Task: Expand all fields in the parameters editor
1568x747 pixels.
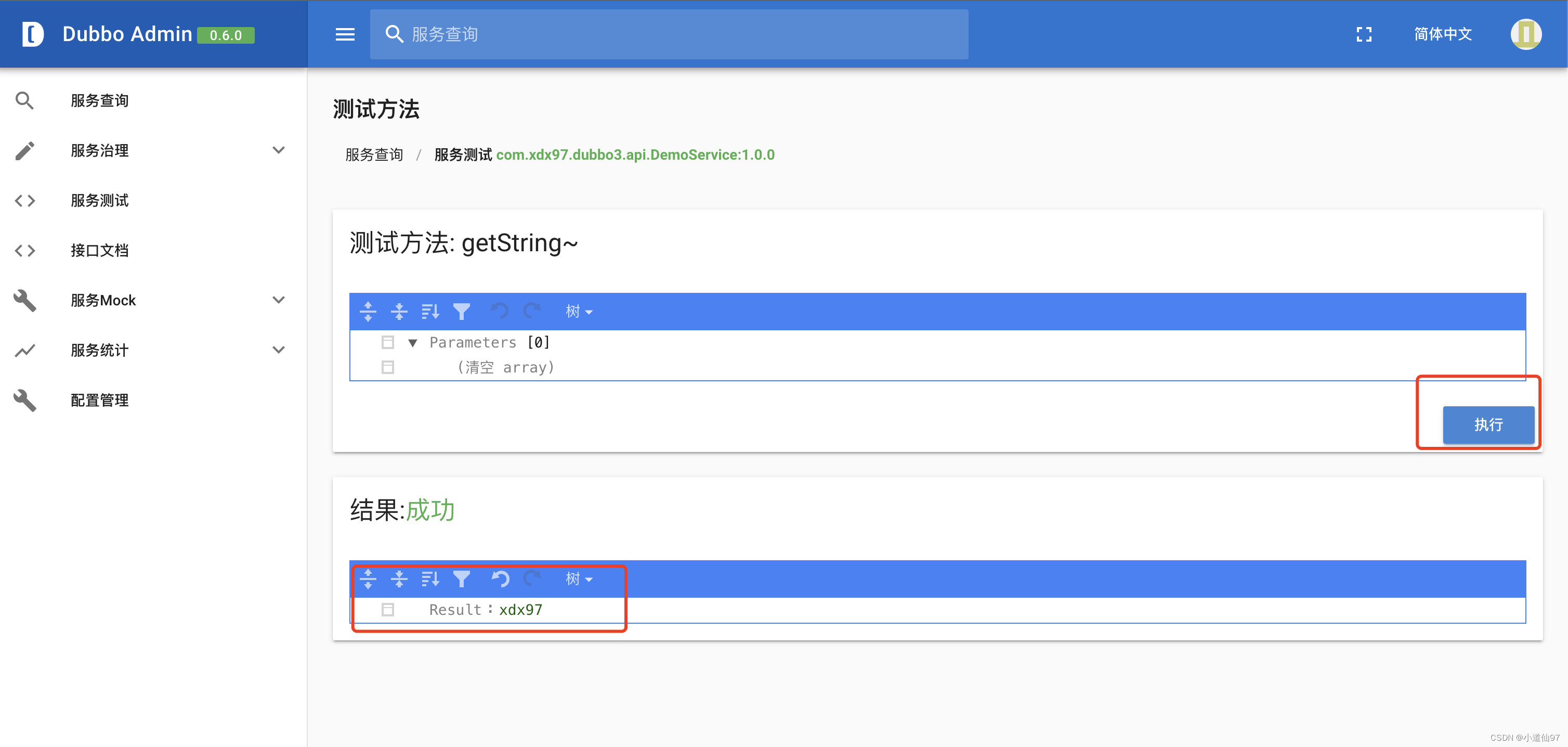Action: (368, 311)
